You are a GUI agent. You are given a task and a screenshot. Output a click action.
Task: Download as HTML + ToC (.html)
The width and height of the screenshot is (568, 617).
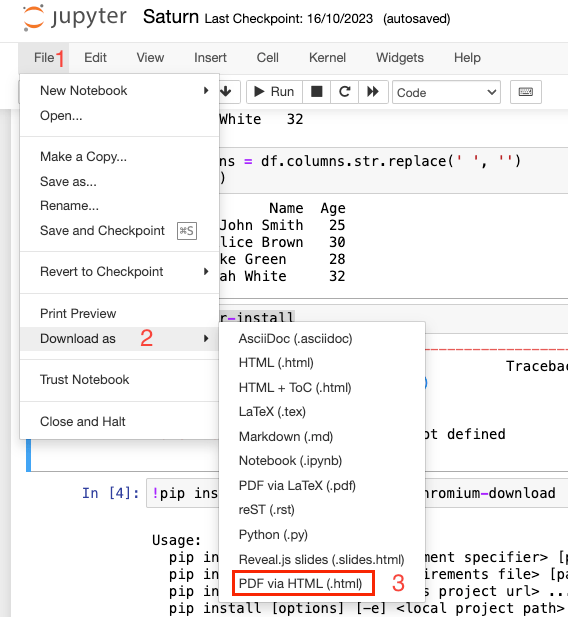point(322,388)
